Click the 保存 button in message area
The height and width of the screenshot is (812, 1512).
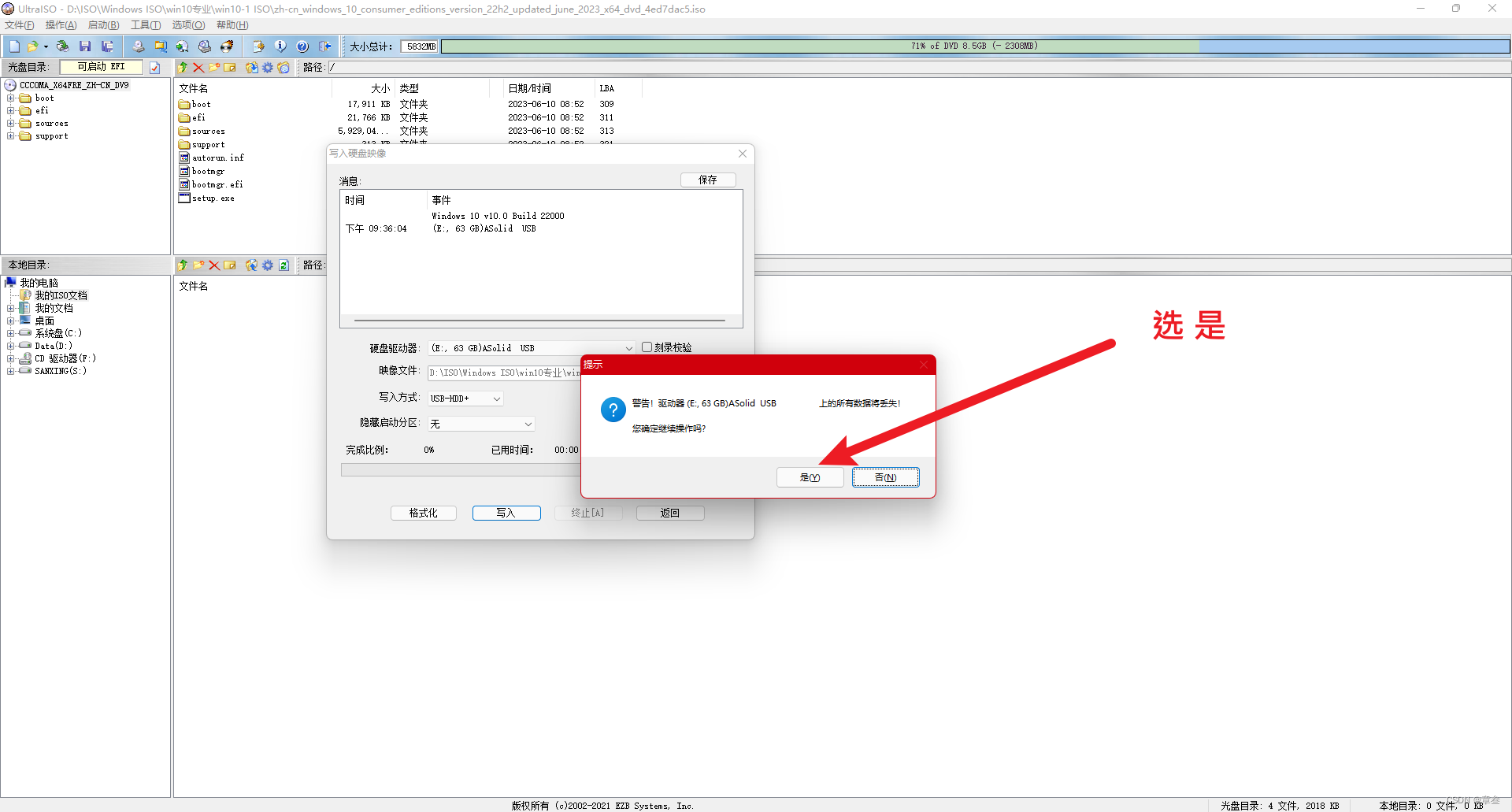(x=708, y=180)
